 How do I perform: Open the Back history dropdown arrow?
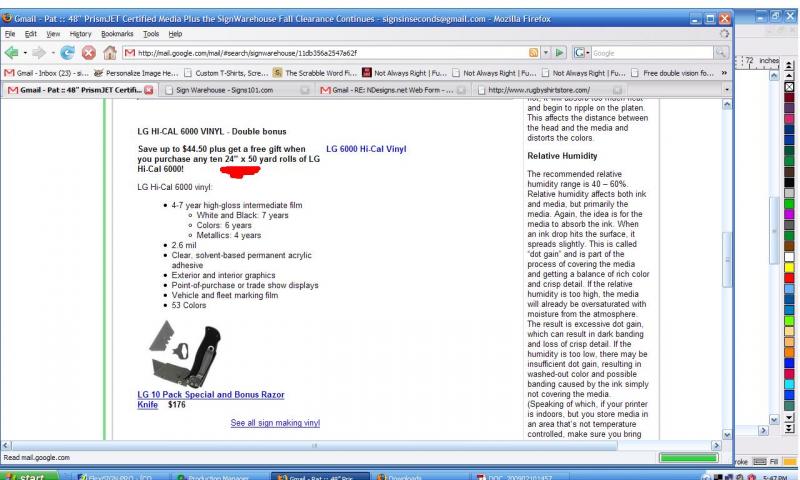tap(25, 53)
